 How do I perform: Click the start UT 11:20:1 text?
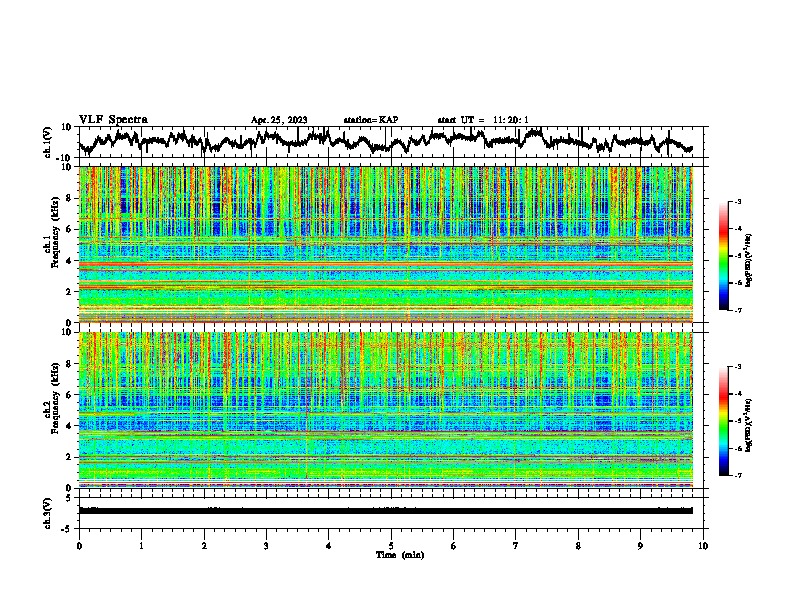tap(483, 120)
